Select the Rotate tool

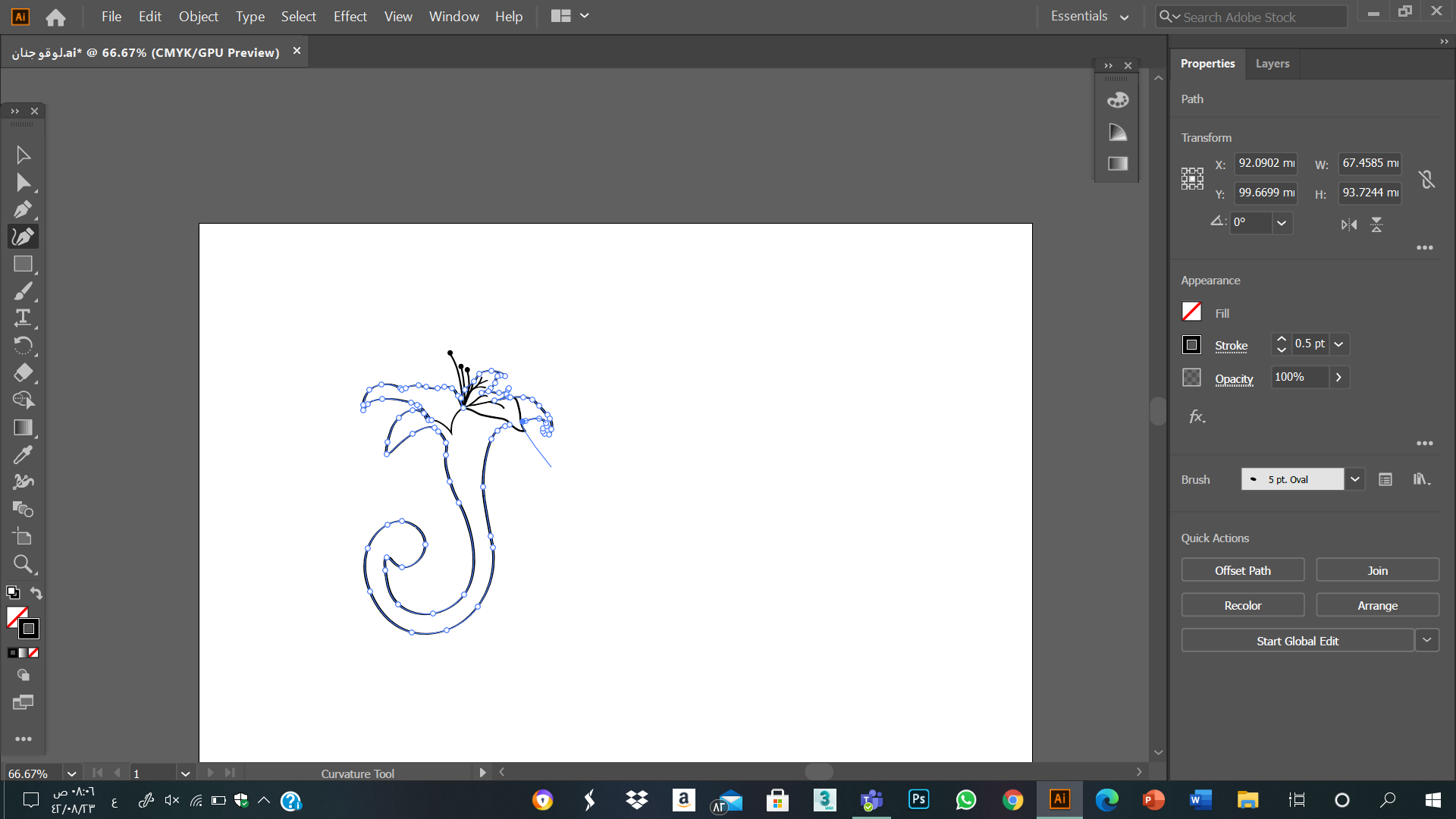click(x=23, y=345)
